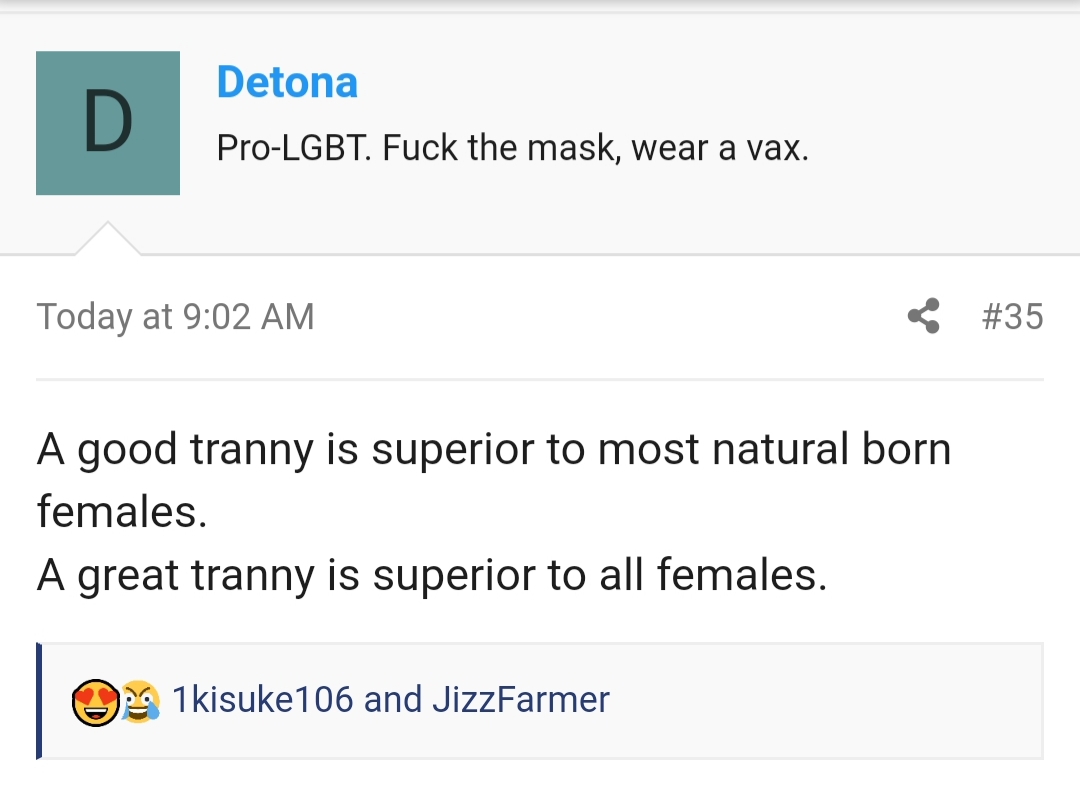Click the first line of the post body
This screenshot has width=1080, height=786.
point(494,450)
